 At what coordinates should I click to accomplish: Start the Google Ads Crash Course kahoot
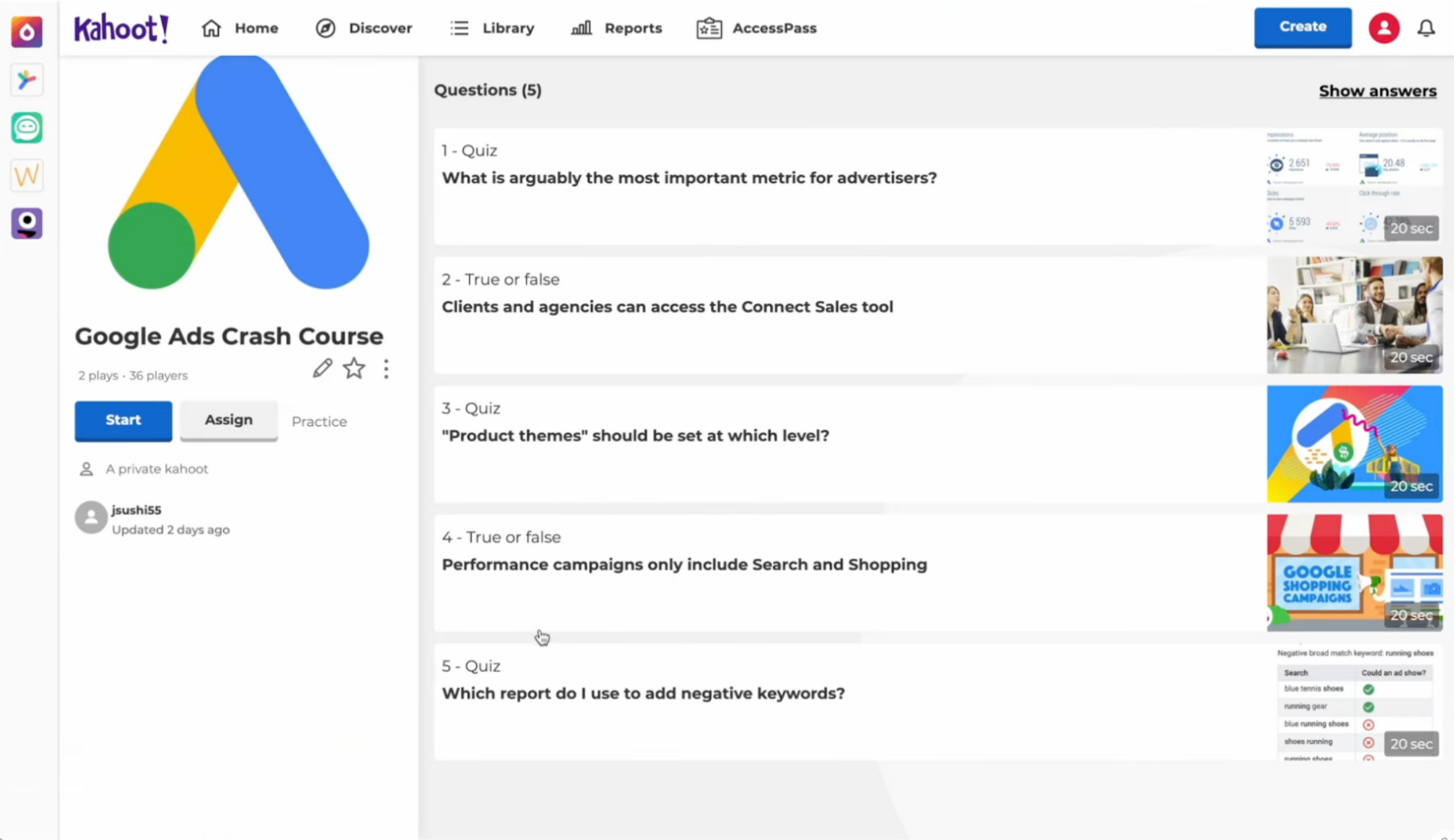point(124,421)
